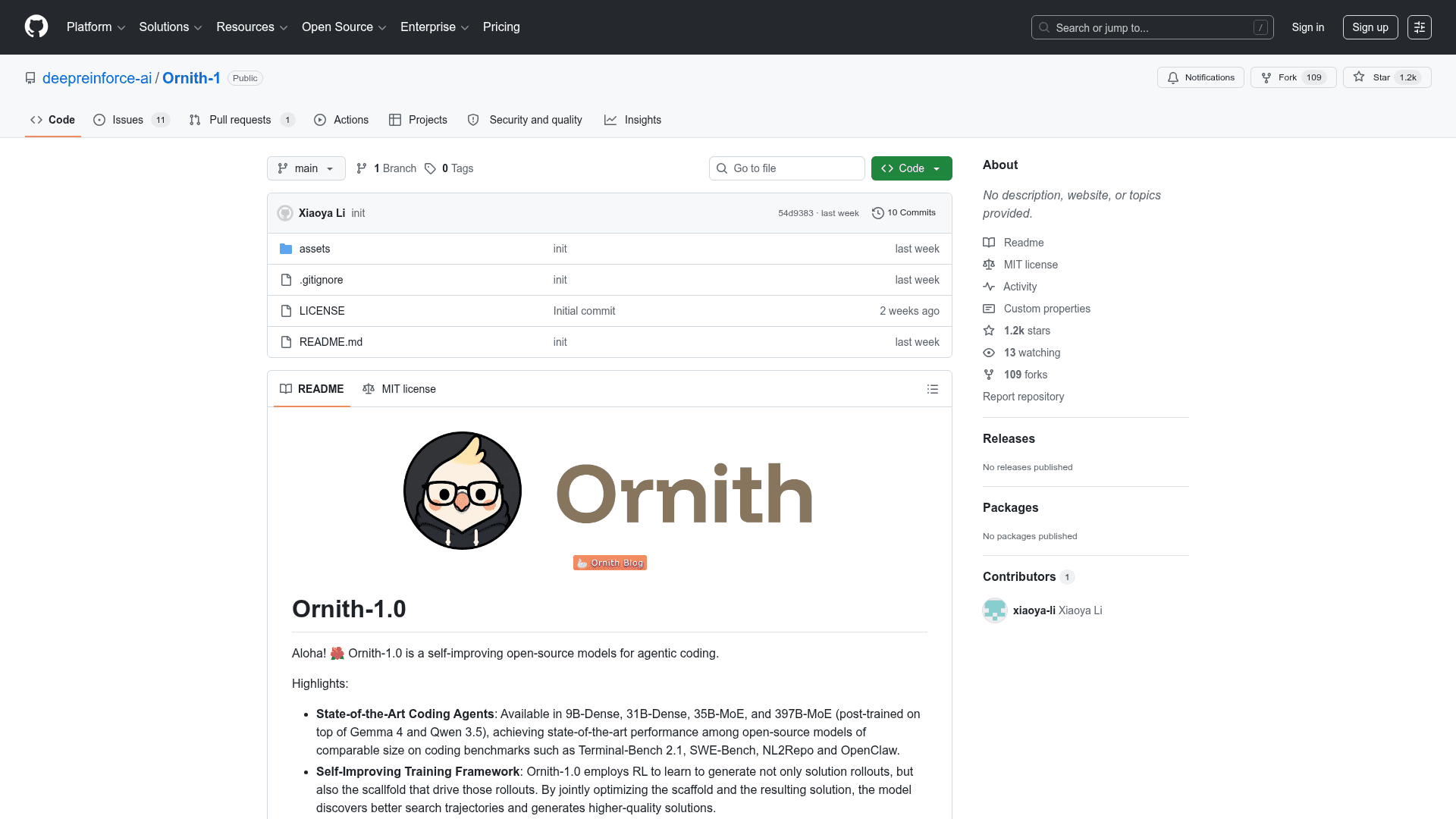Image resolution: width=1456 pixels, height=819 pixels.
Task: Open Security and quality tab
Action: click(526, 120)
